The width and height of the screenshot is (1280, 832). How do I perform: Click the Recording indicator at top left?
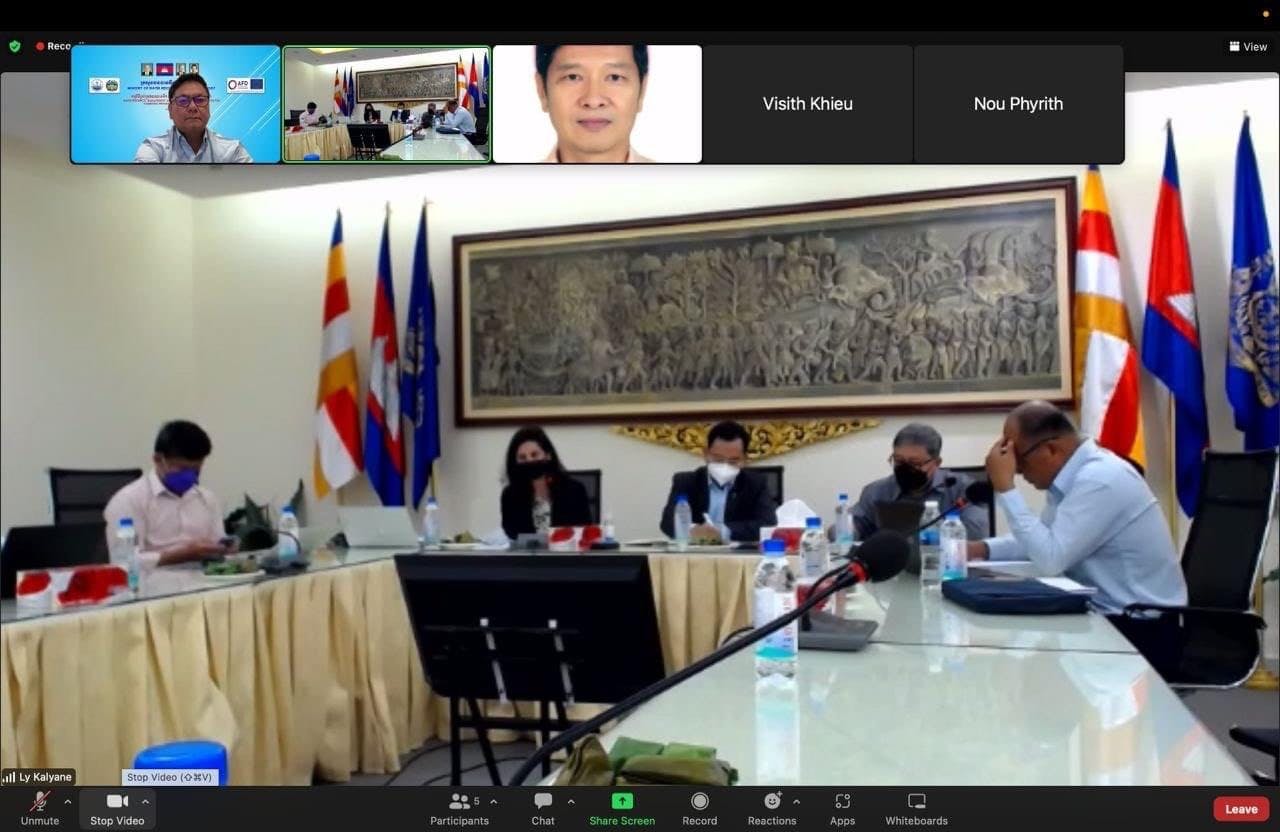[x=60, y=46]
